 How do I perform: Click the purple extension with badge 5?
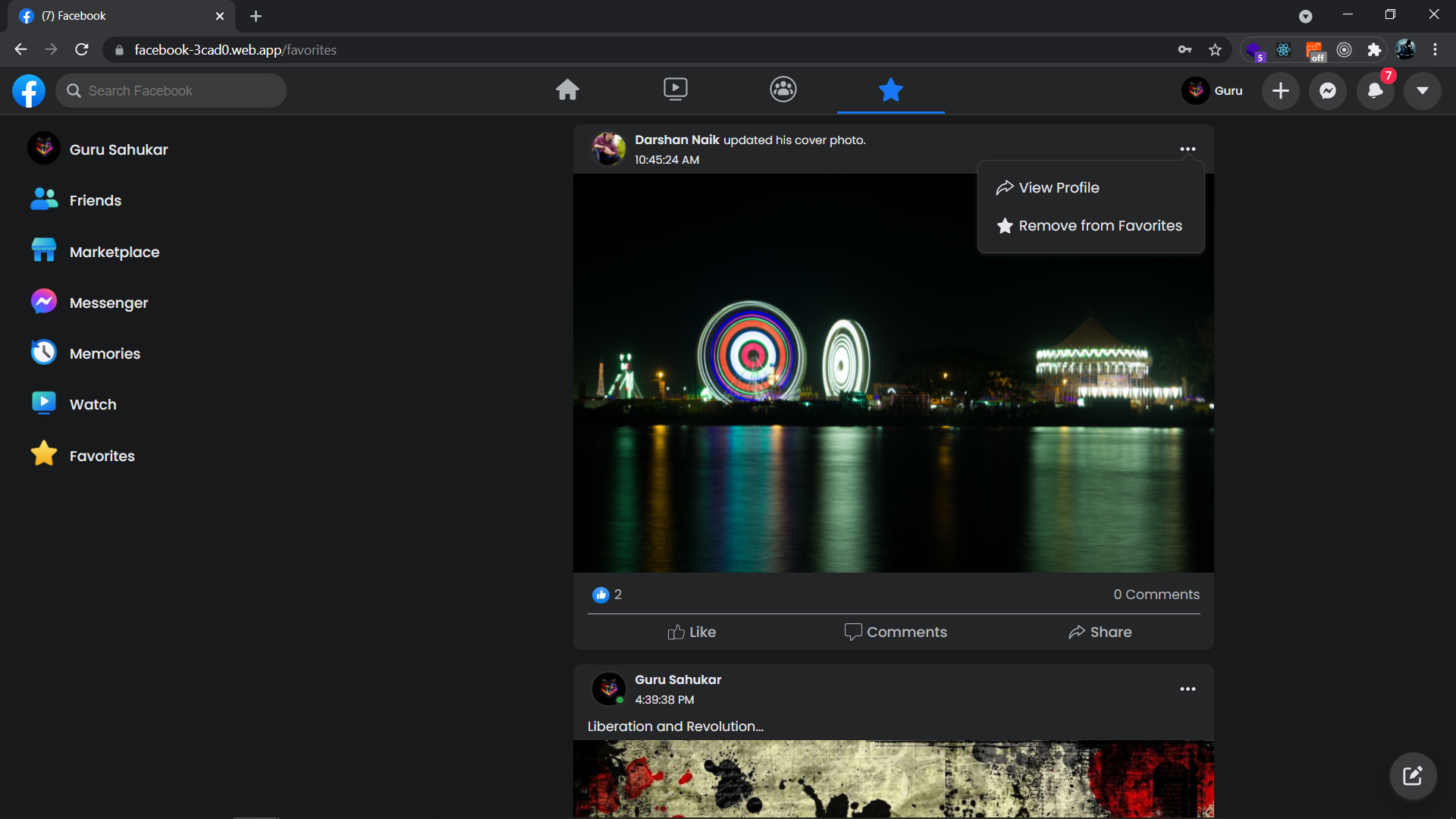pyautogui.click(x=1254, y=50)
